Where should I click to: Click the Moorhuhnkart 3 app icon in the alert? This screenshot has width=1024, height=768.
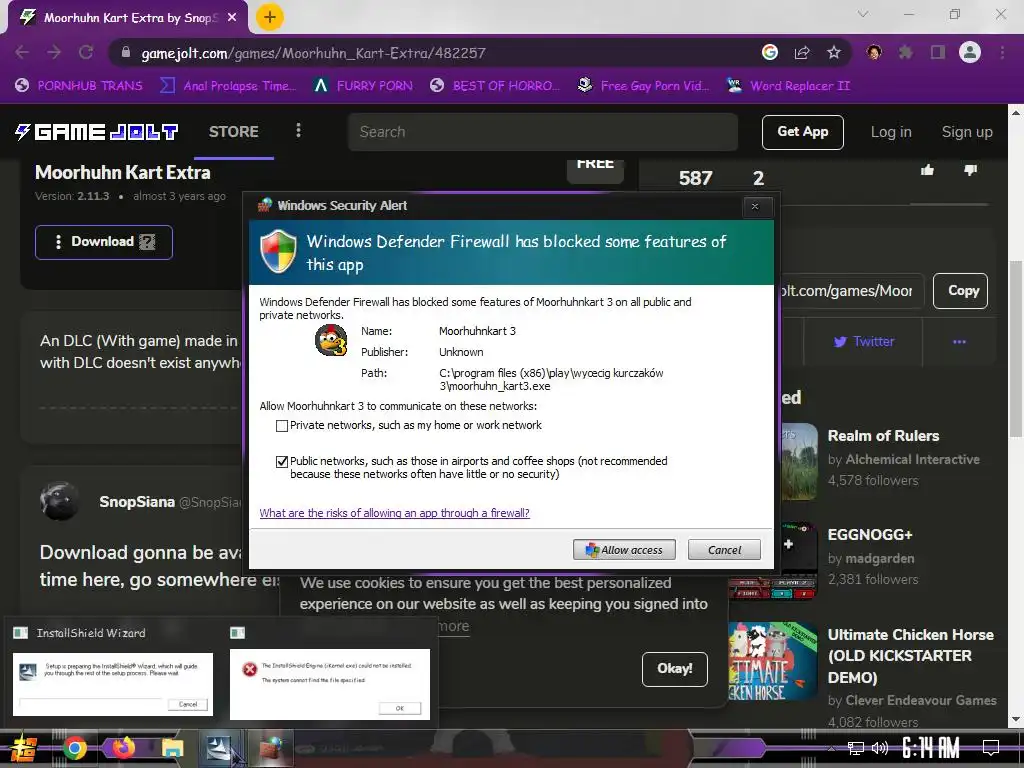pos(330,340)
